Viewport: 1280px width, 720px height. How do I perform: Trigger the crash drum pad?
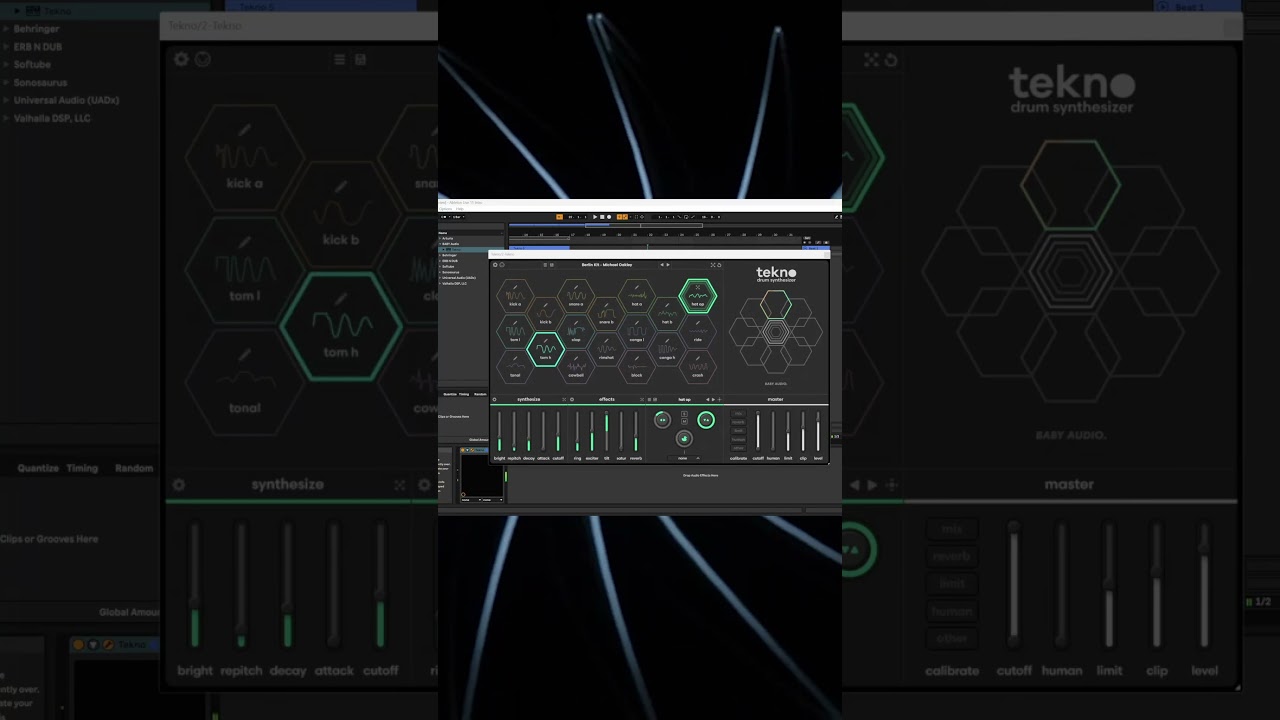(698, 368)
